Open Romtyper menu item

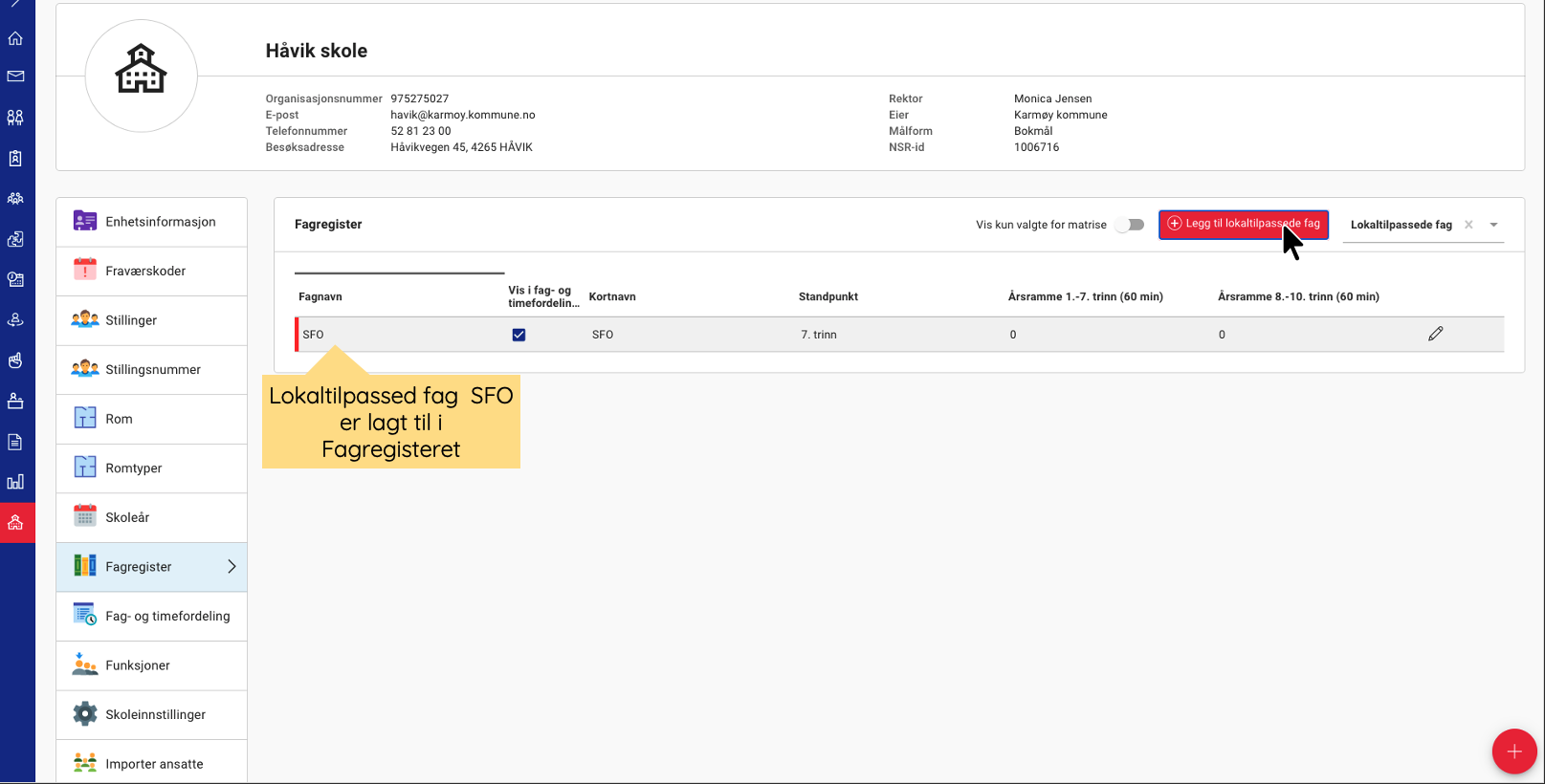pos(151,468)
